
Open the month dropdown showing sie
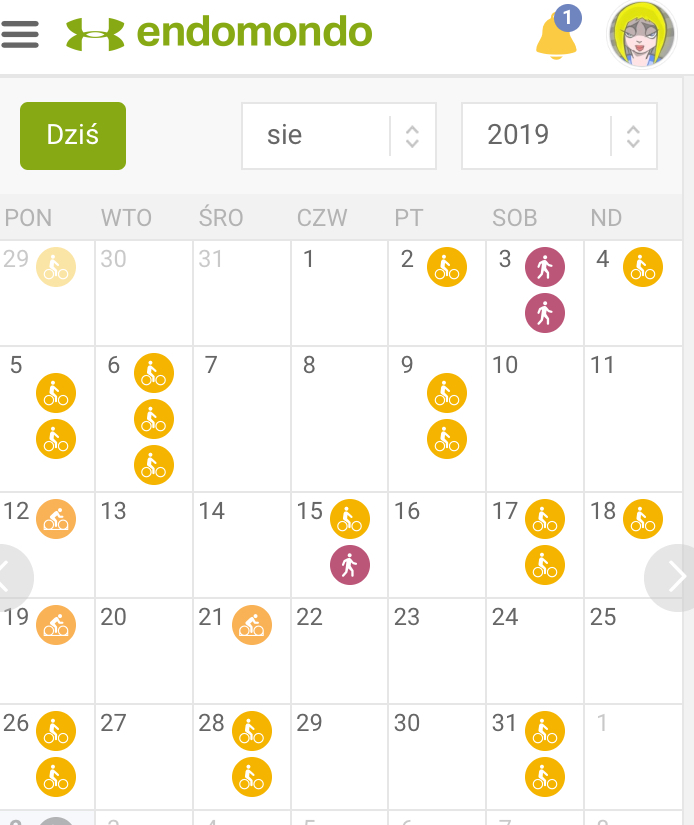[338, 136]
